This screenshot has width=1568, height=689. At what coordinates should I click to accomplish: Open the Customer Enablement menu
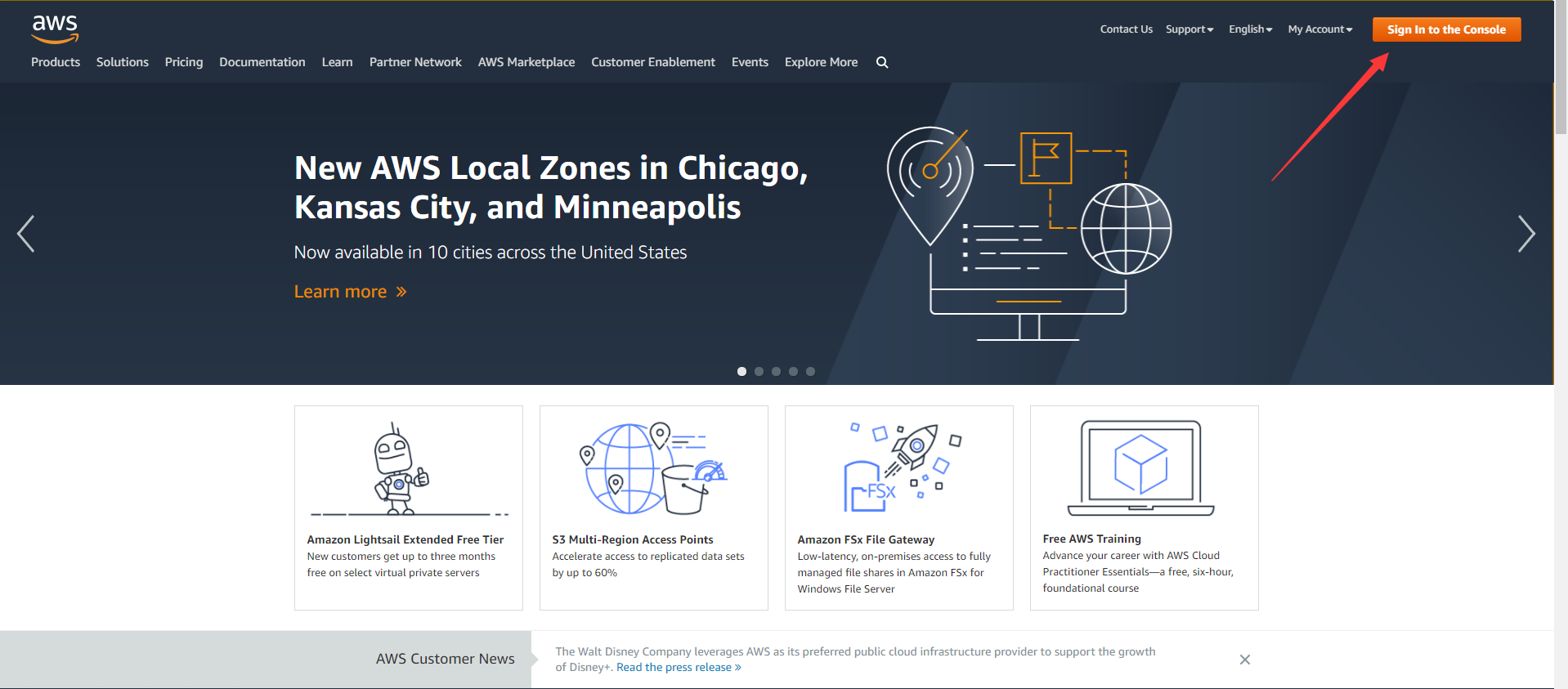[x=653, y=62]
